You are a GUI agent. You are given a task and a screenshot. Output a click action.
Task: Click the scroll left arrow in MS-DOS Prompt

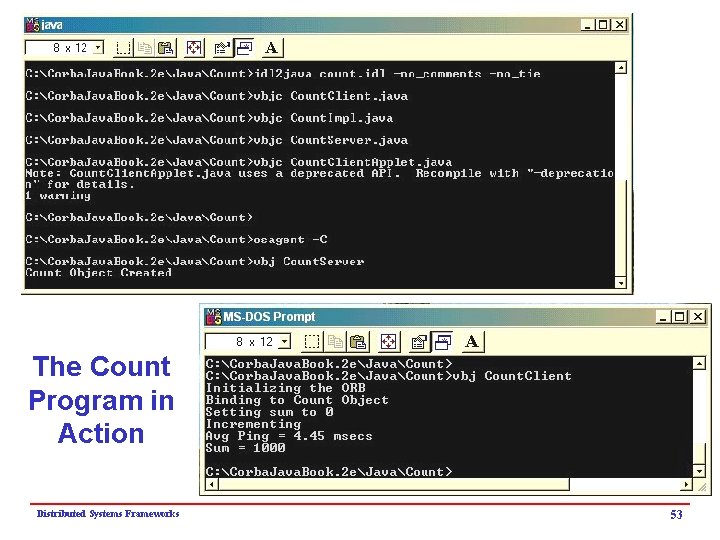(x=212, y=484)
